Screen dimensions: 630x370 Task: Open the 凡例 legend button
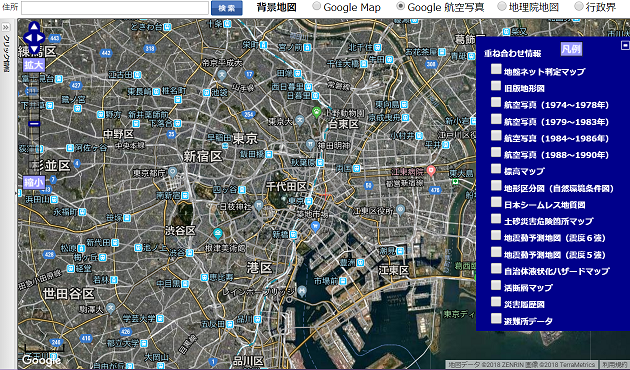point(571,49)
